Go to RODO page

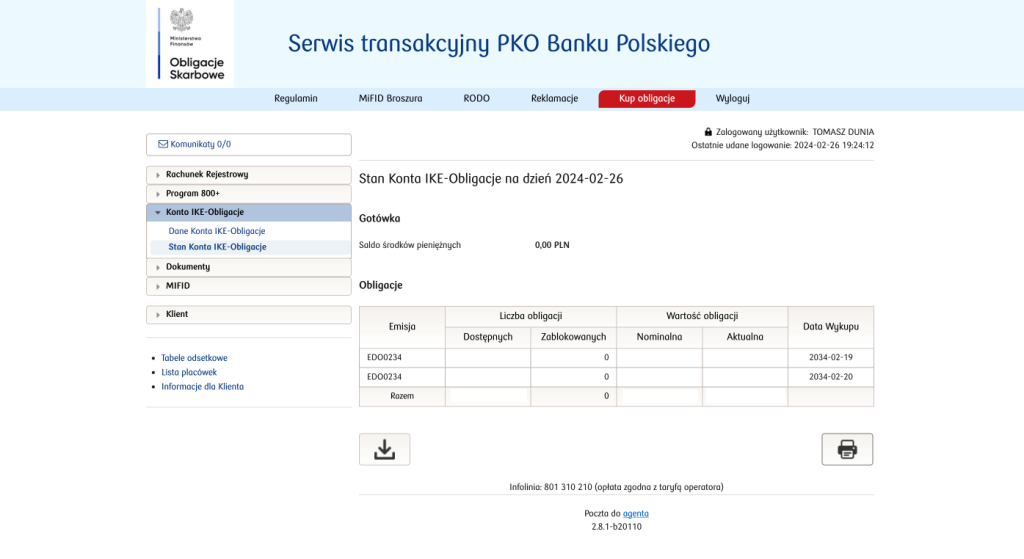(476, 99)
